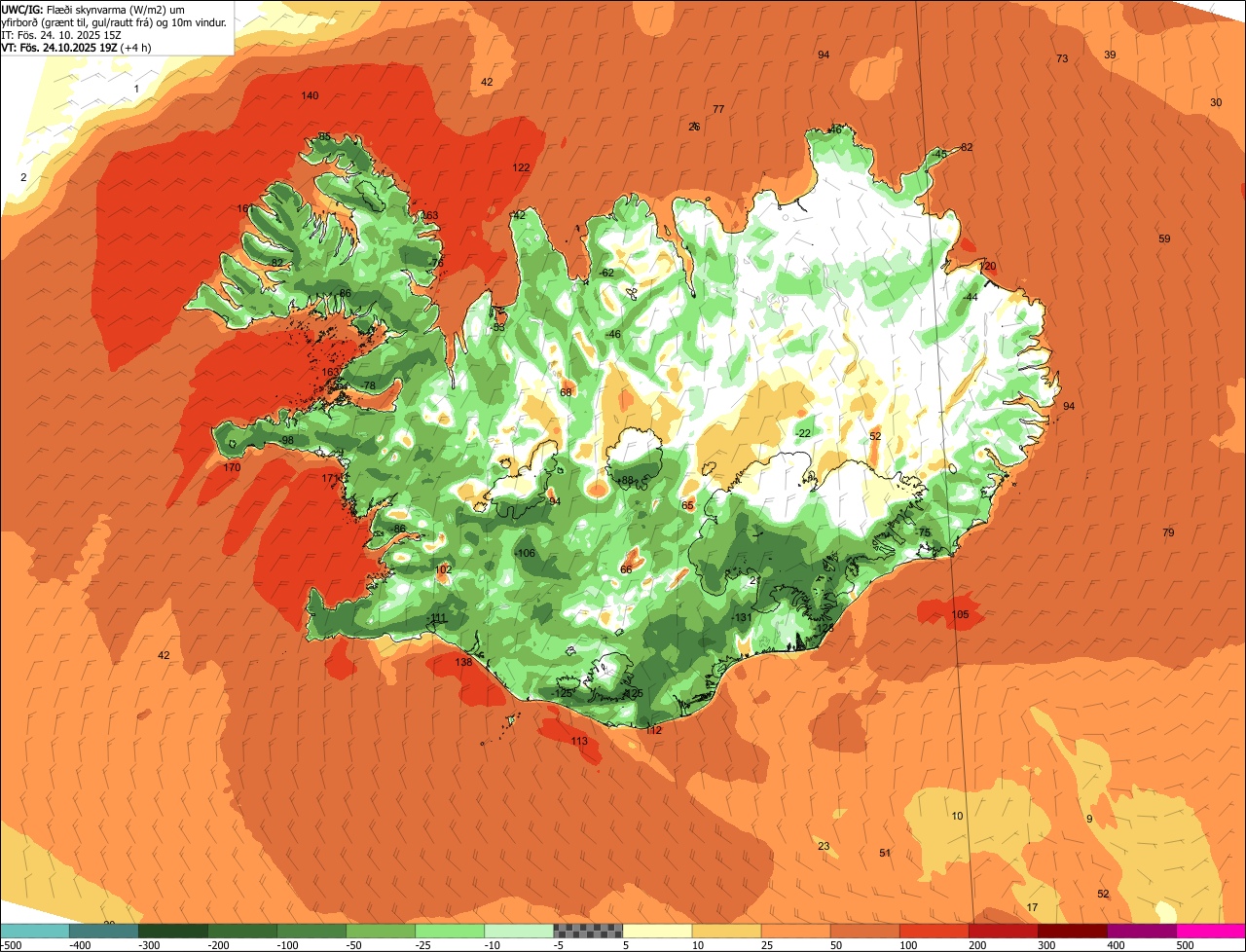Pick the pale green -10 to -5 swatch
The height and width of the screenshot is (952, 1246).
pos(519,931)
